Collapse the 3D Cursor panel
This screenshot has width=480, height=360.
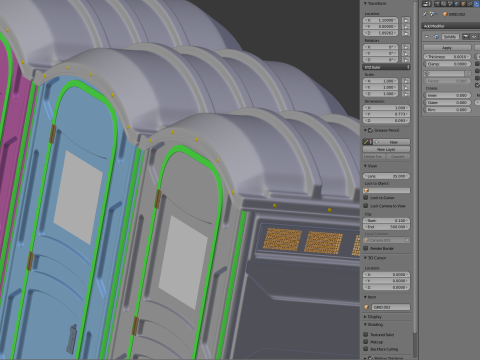[x=365, y=258]
